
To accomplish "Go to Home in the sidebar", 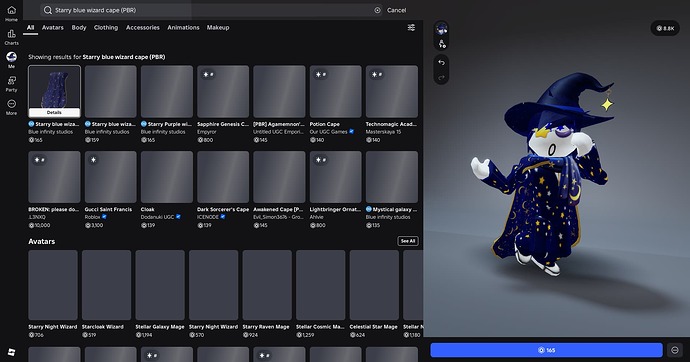I will click(x=11, y=13).
